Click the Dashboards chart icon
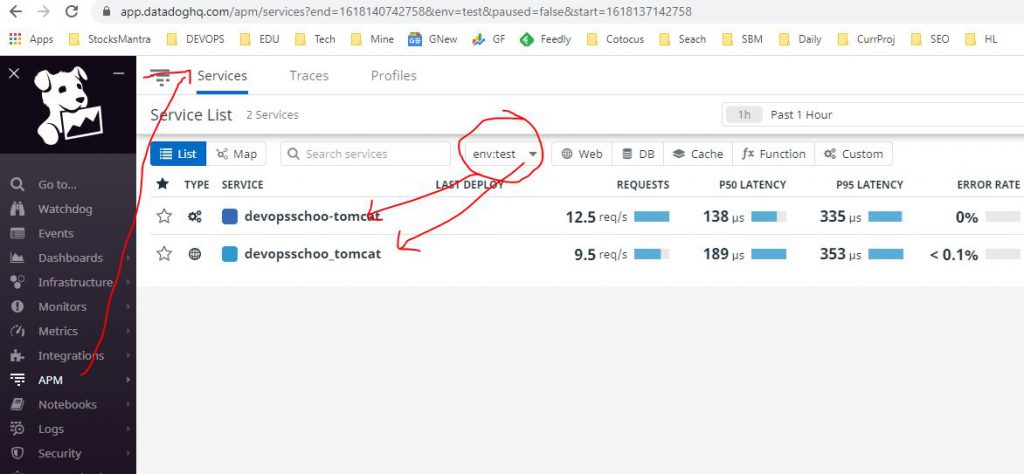1024x474 pixels. tap(17, 258)
